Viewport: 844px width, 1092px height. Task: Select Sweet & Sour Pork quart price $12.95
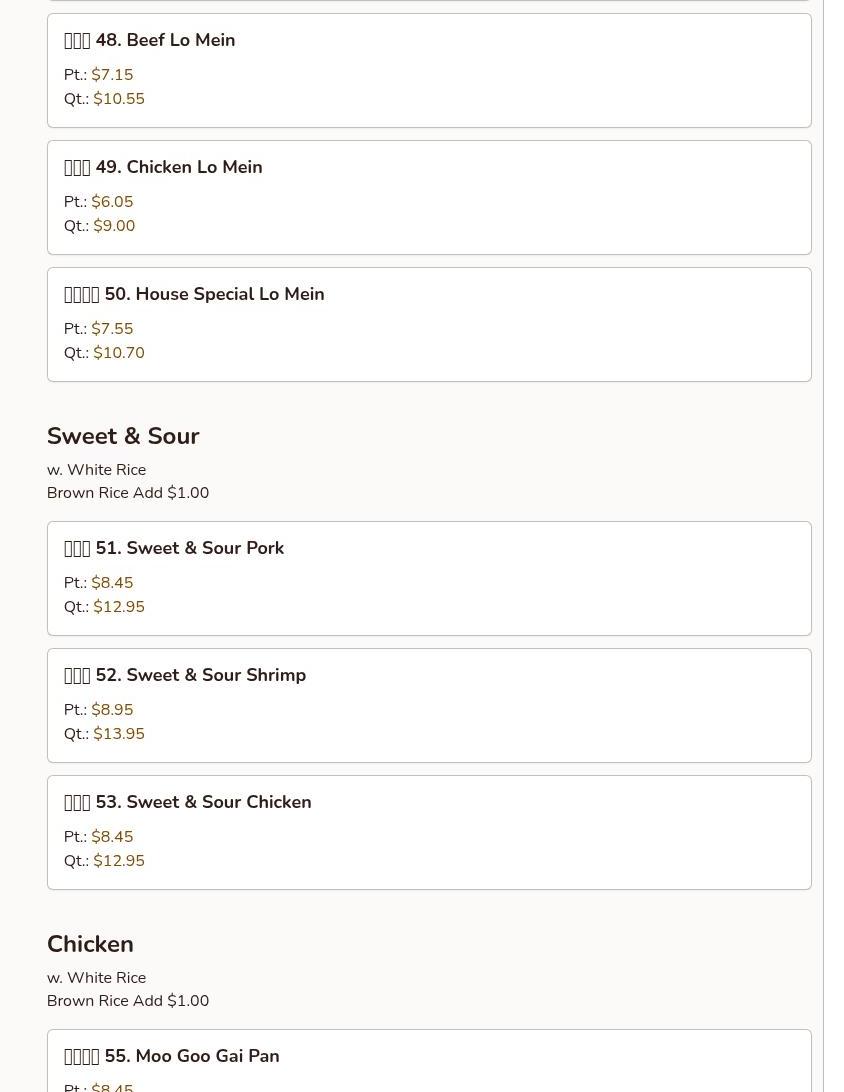[119, 607]
